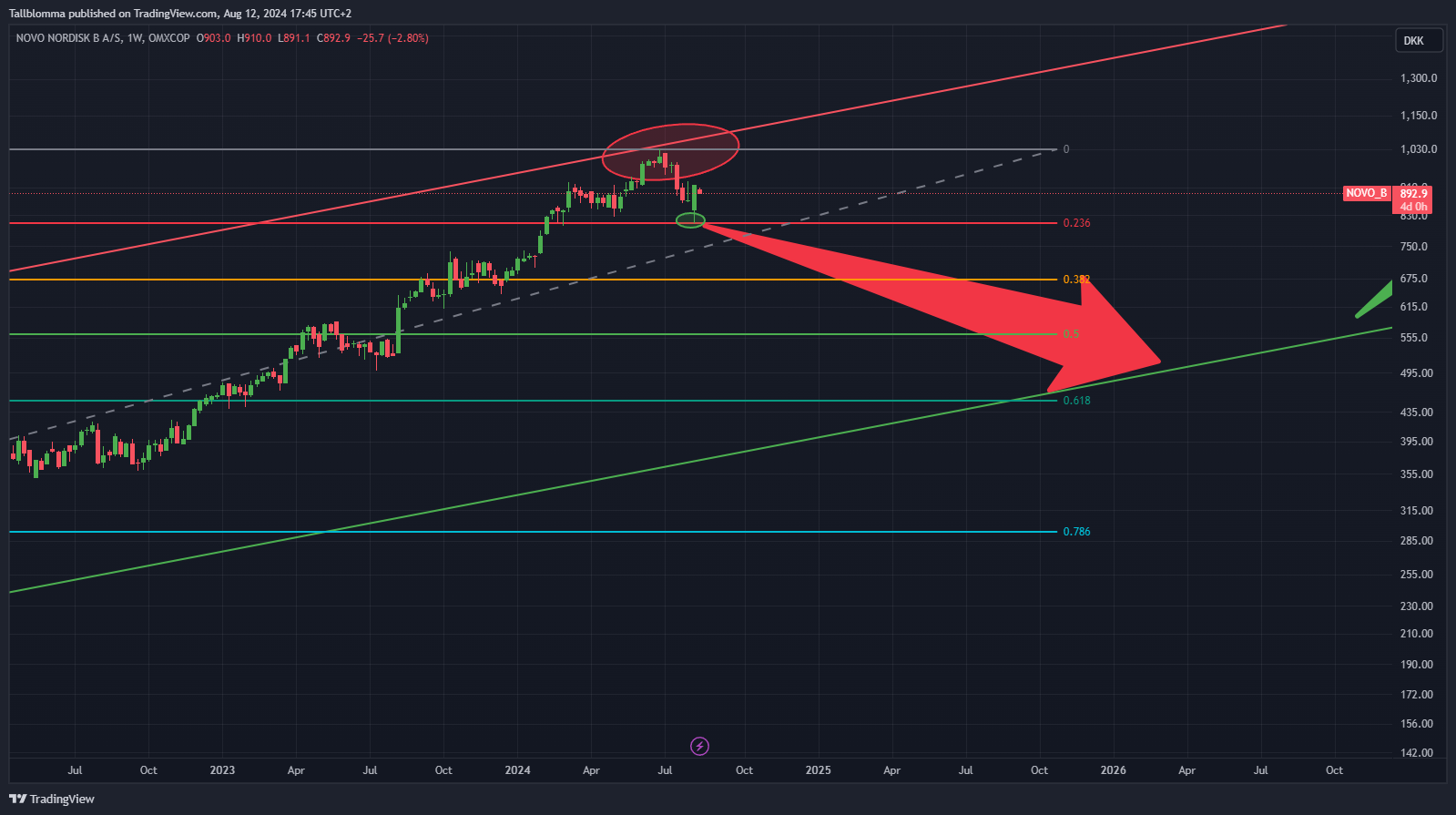The image size is (1456, 815).
Task: Click the NOVO NORDISK B A/S symbol title
Action: coord(68,38)
